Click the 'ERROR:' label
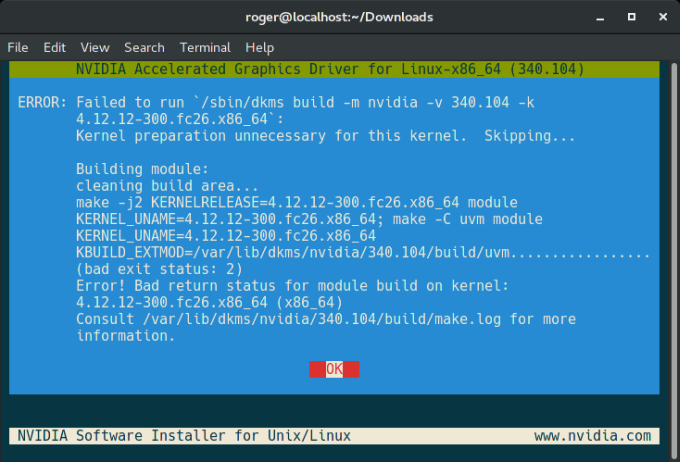The width and height of the screenshot is (680, 462). coord(42,102)
